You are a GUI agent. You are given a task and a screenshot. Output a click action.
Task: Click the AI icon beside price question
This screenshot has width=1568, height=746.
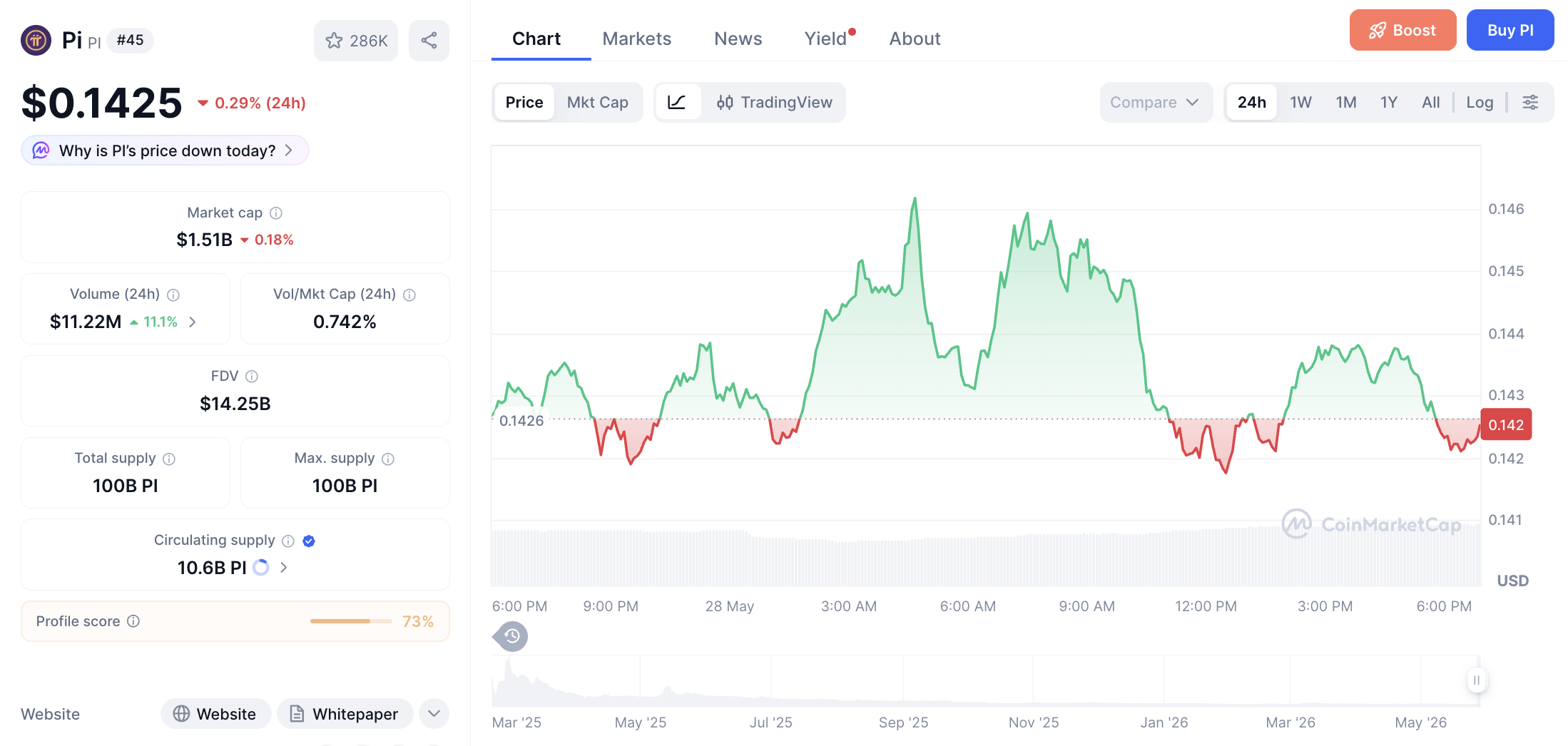coord(41,150)
